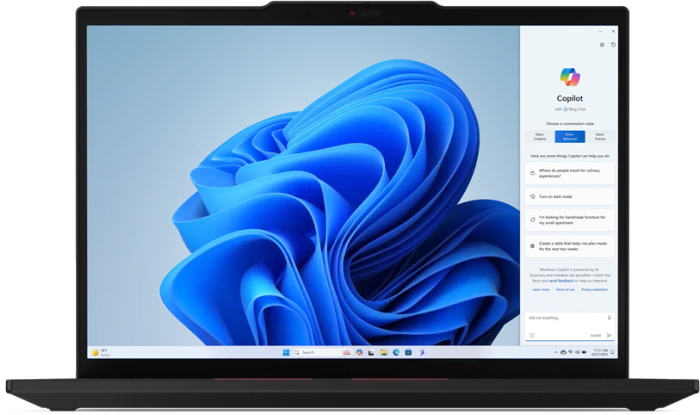Screen dimensions: 700x415
Task: Select More Creative conversation style
Action: click(x=540, y=137)
